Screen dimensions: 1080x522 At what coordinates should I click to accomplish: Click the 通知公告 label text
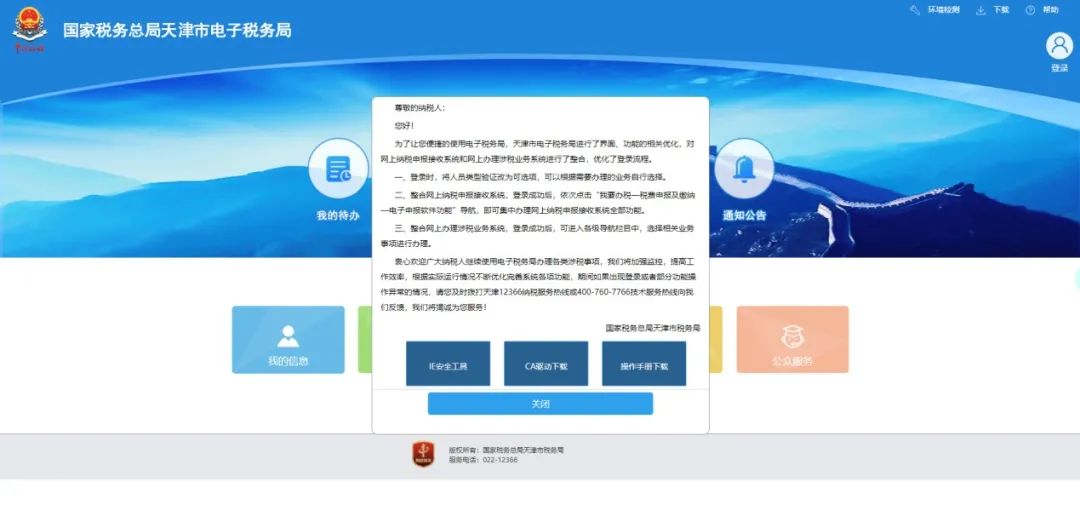coord(744,216)
